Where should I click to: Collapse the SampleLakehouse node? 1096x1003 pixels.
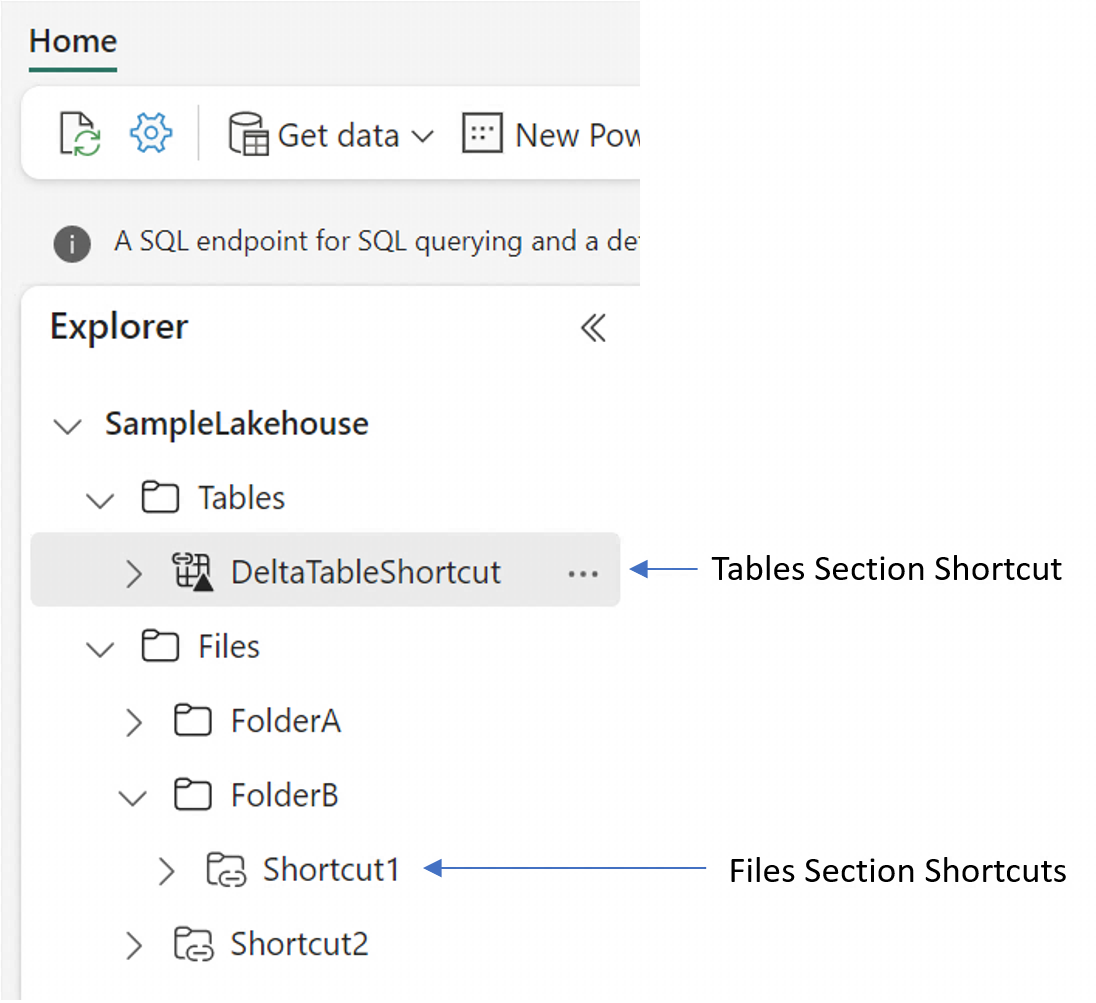click(x=66, y=425)
